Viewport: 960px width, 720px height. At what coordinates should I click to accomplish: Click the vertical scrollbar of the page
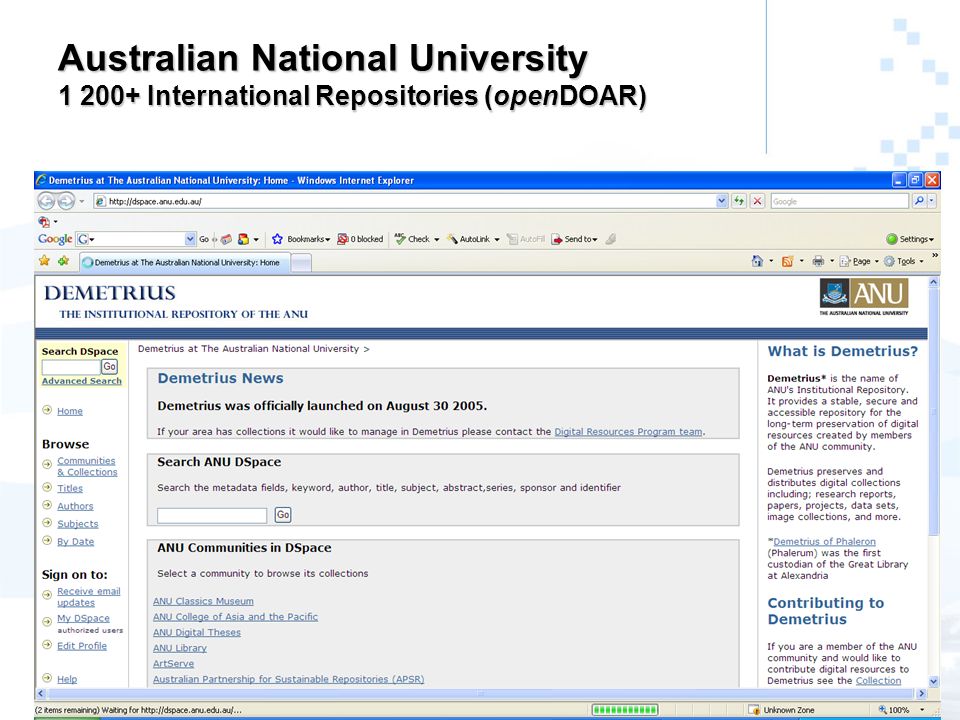(x=934, y=481)
